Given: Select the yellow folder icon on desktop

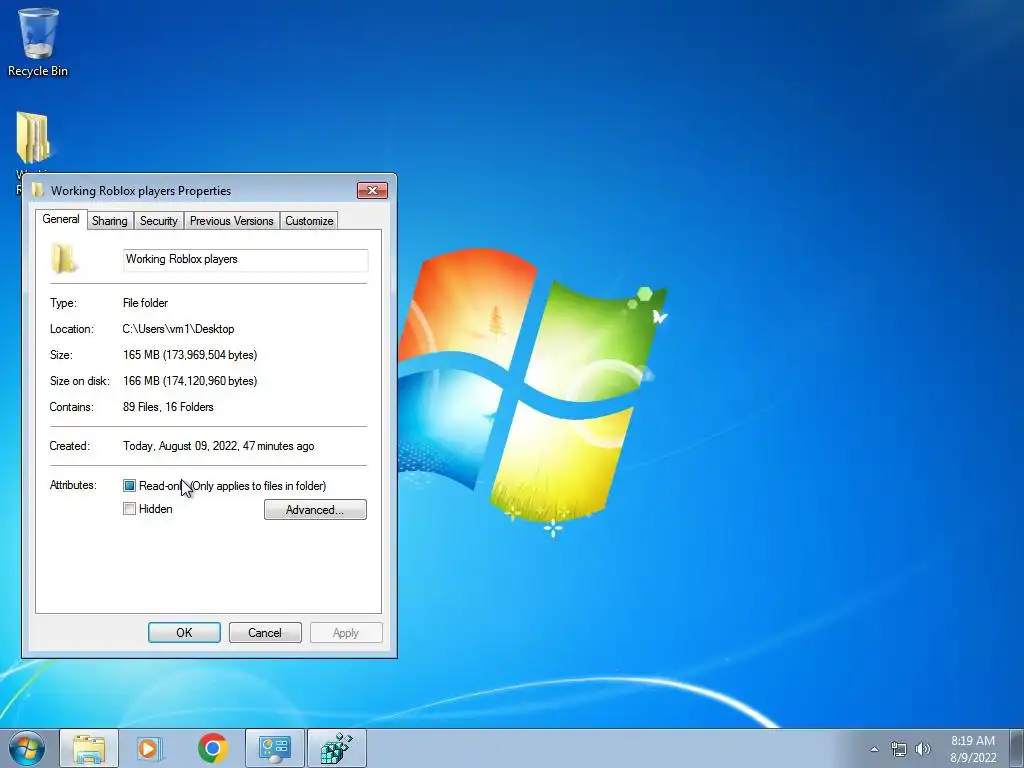Looking at the screenshot, I should click(33, 137).
